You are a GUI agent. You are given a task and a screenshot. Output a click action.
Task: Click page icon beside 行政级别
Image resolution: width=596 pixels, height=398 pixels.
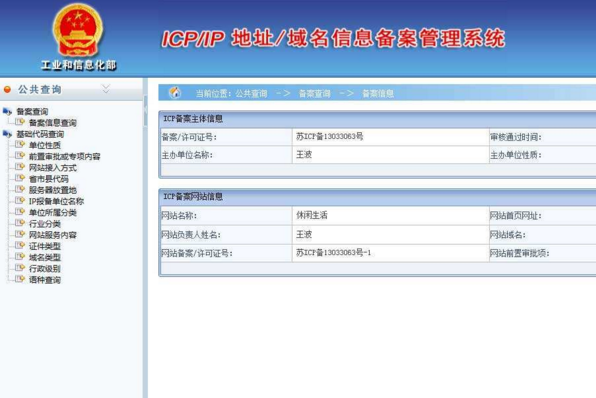(x=20, y=268)
